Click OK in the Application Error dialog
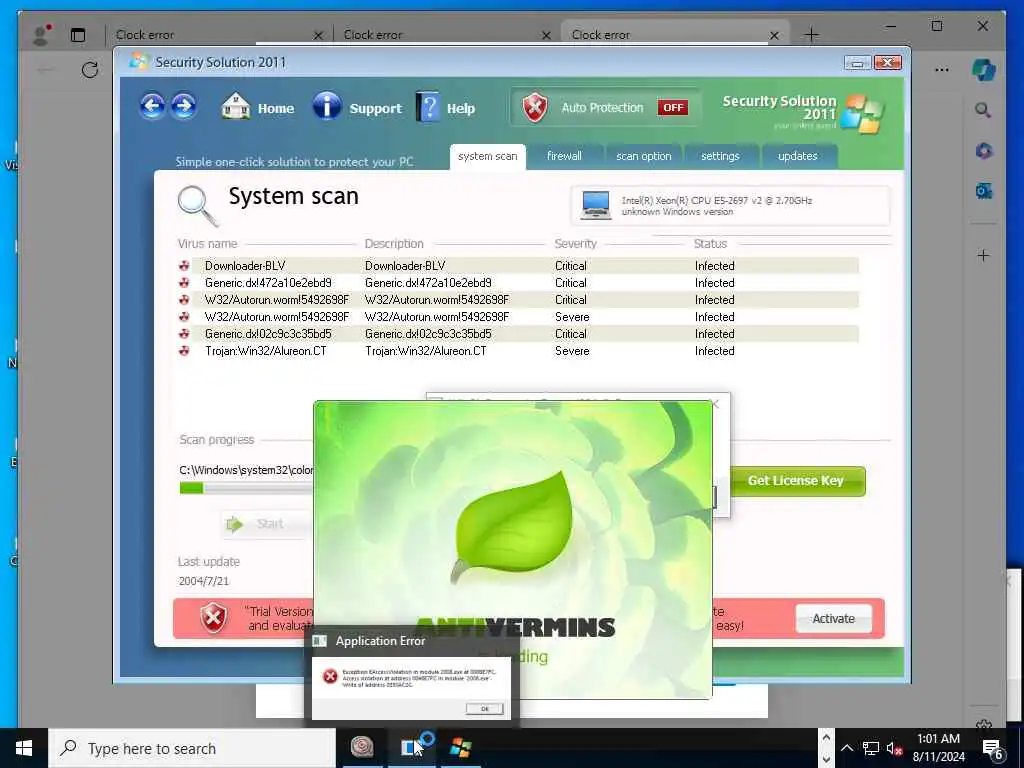The width and height of the screenshot is (1024, 768). [485, 709]
